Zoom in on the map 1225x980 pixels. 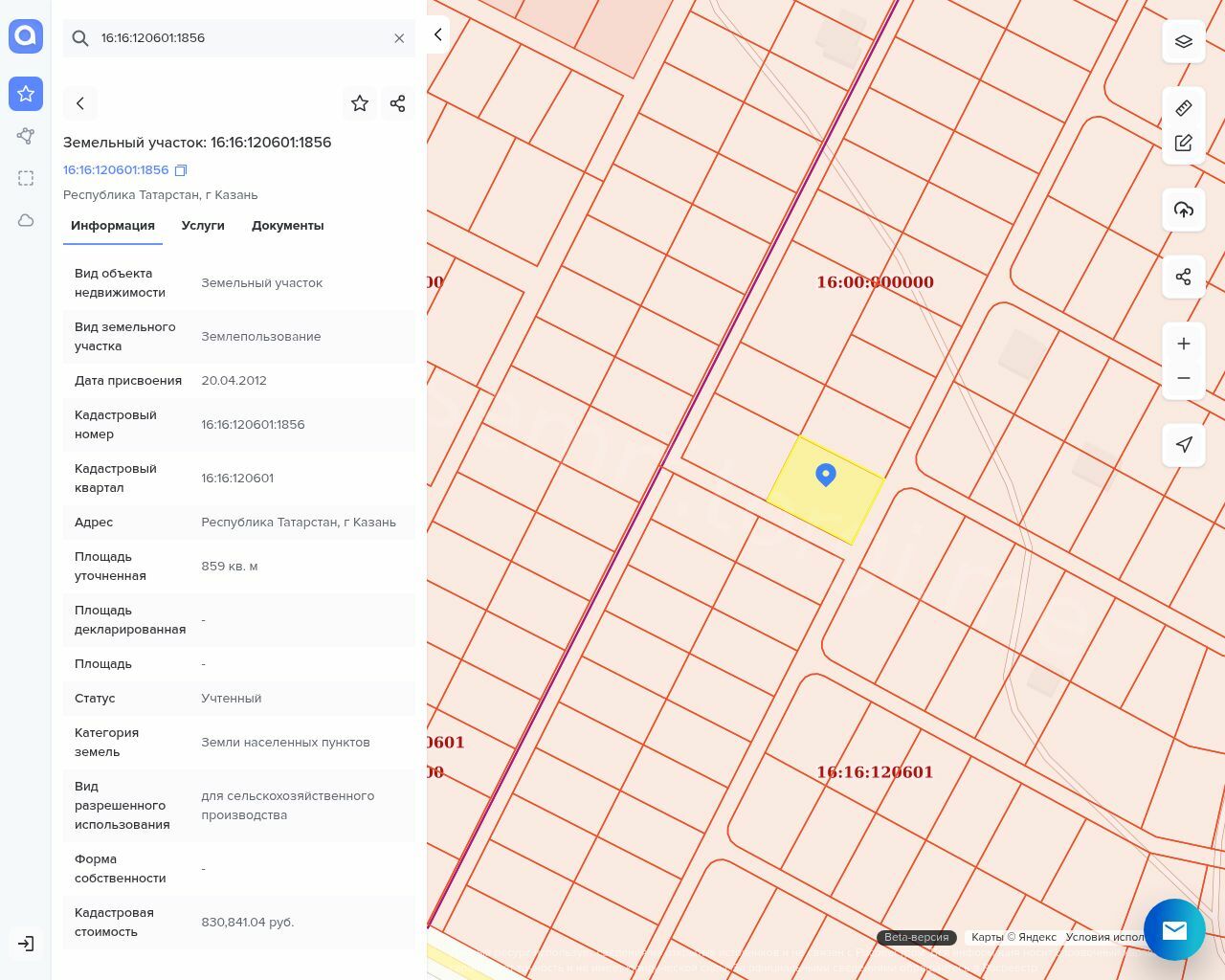[x=1184, y=344]
